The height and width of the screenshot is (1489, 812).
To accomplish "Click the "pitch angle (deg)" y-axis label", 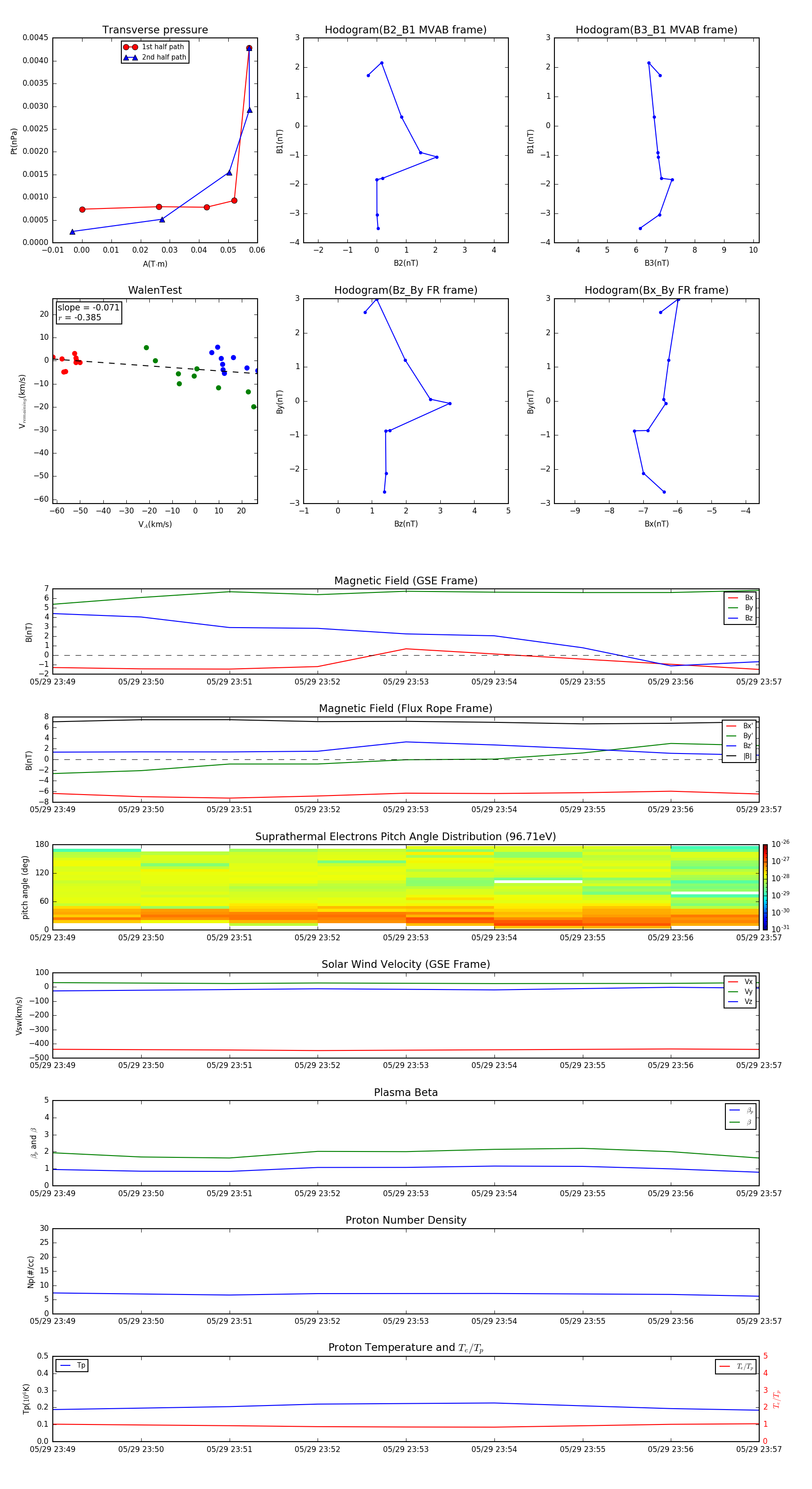I will tap(25, 887).
